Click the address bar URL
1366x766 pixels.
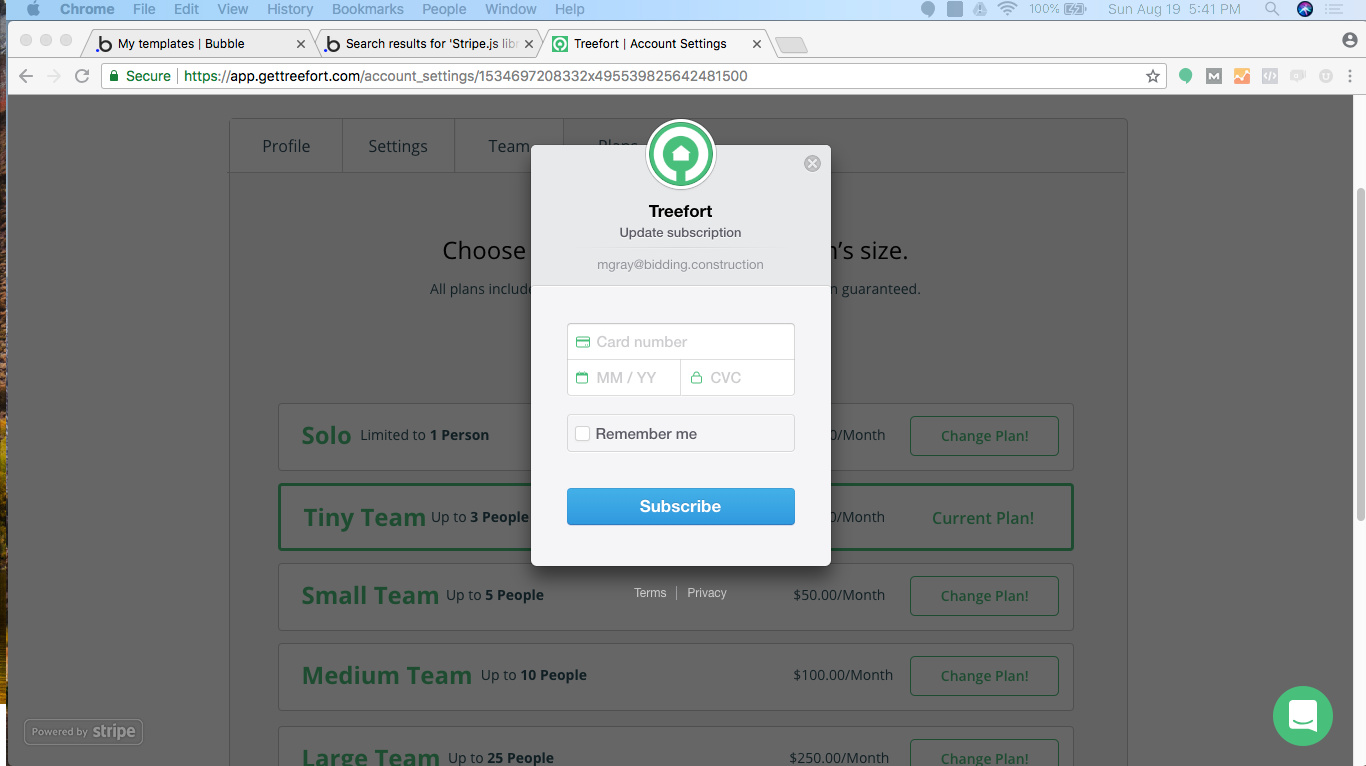[x=466, y=76]
